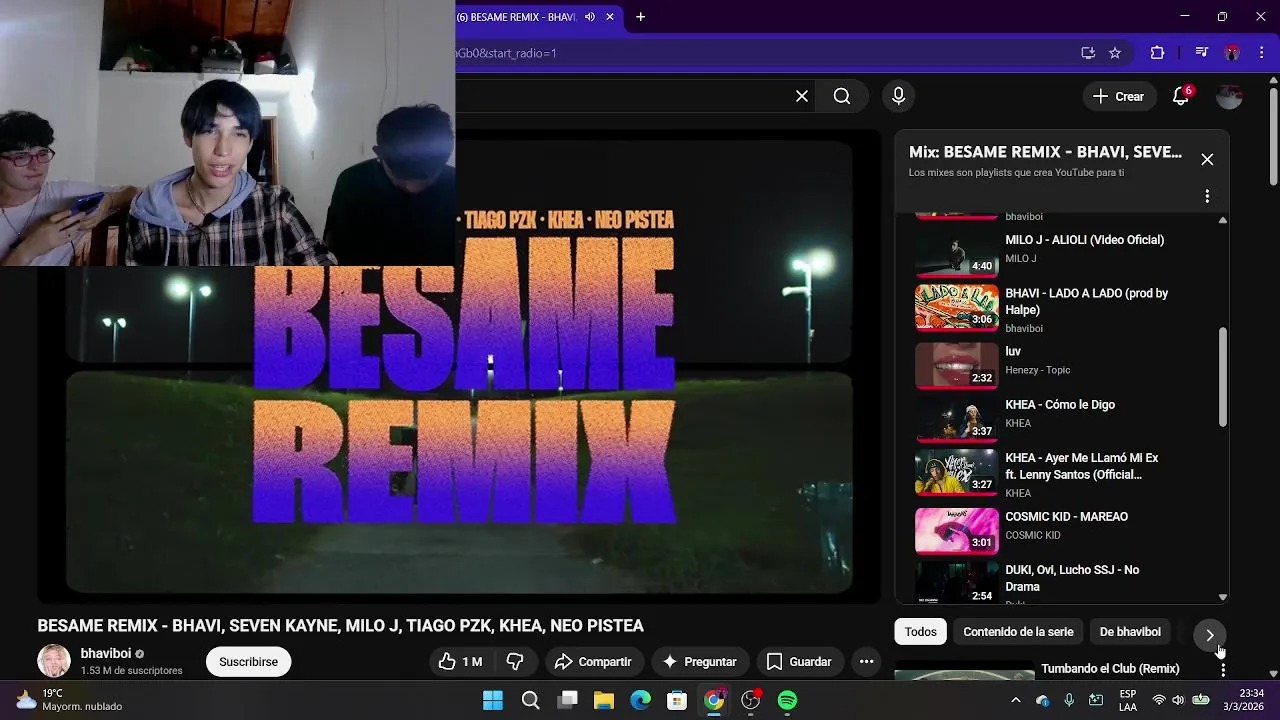This screenshot has width=1280, height=720.
Task: Close the Mix playlist panel
Action: click(1207, 160)
